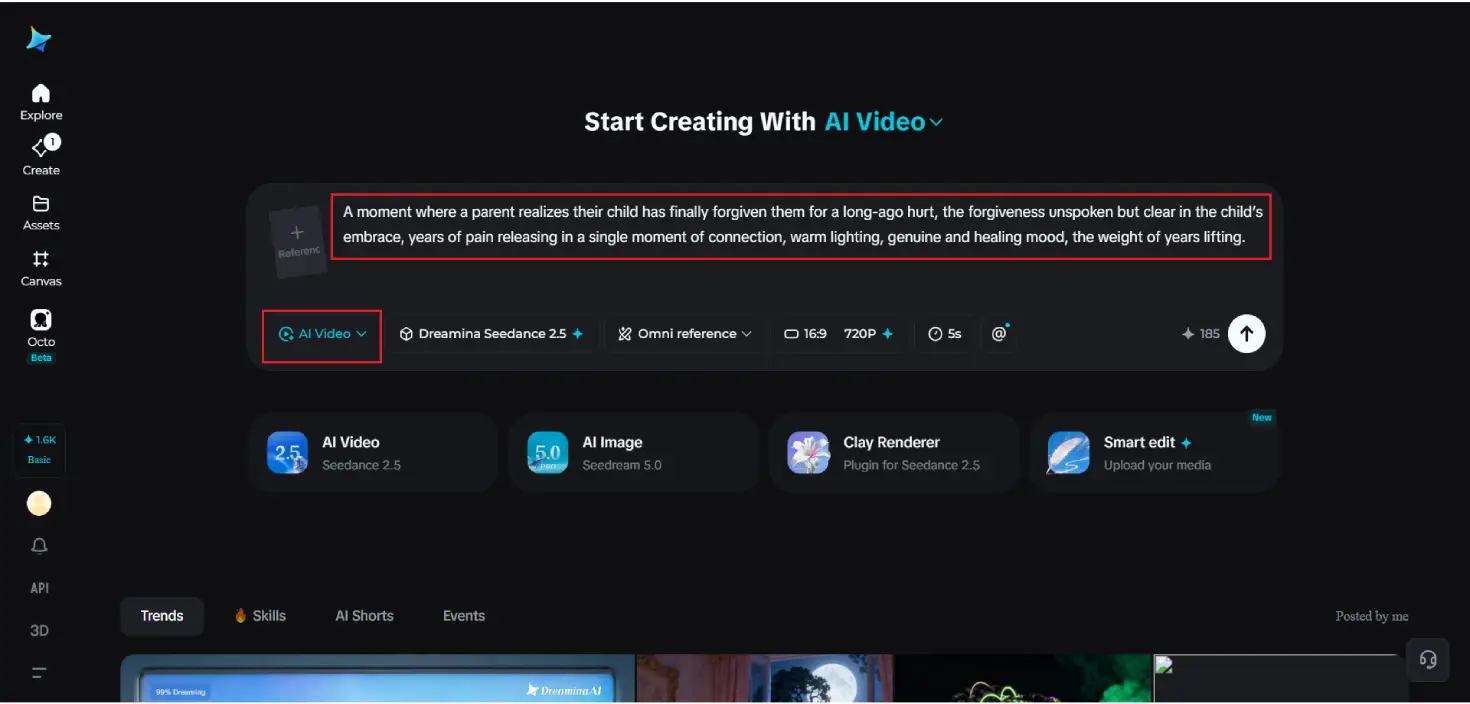Image resolution: width=1470 pixels, height=704 pixels.
Task: Open the 99% Dreaming trend thumbnail
Action: (x=377, y=679)
